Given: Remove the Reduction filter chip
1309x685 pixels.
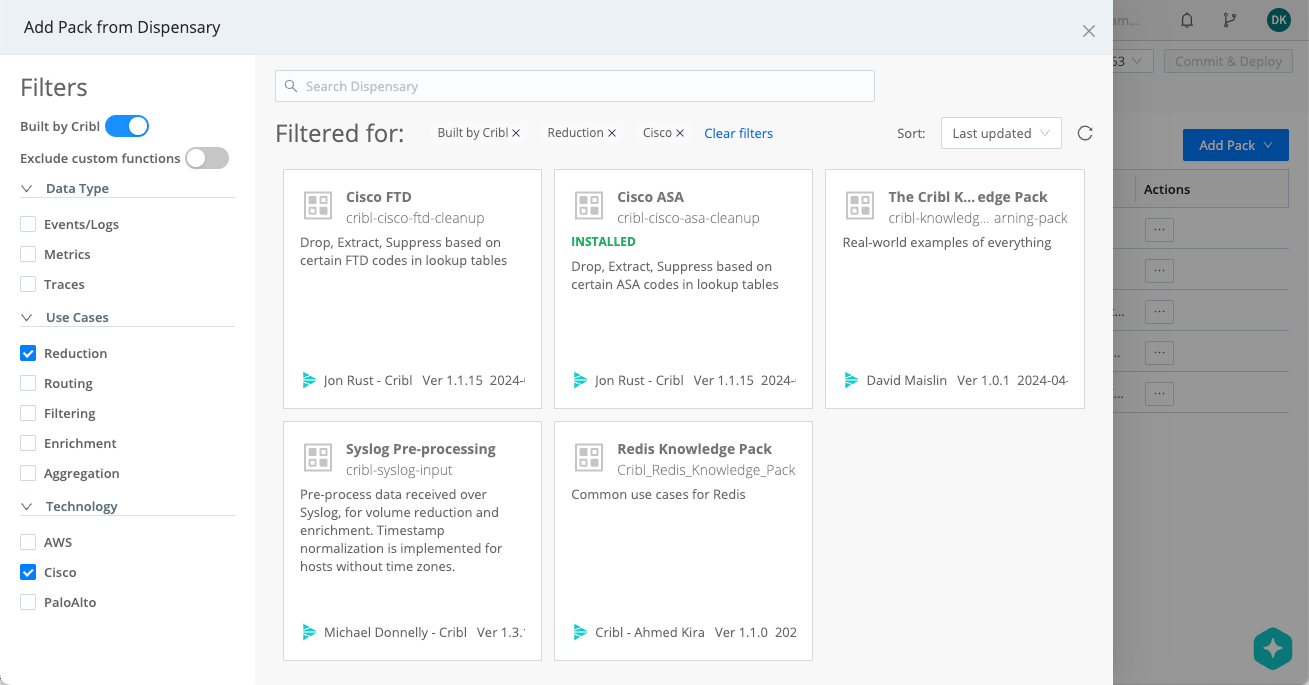Looking at the screenshot, I should [612, 133].
